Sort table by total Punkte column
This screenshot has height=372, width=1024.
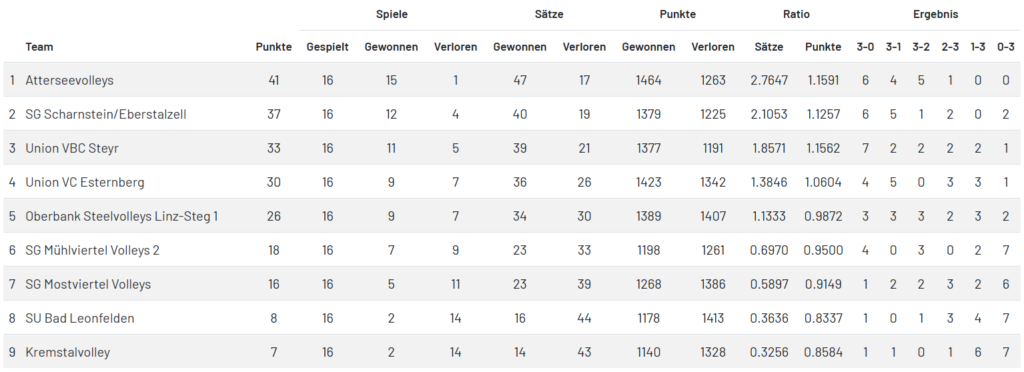[274, 47]
